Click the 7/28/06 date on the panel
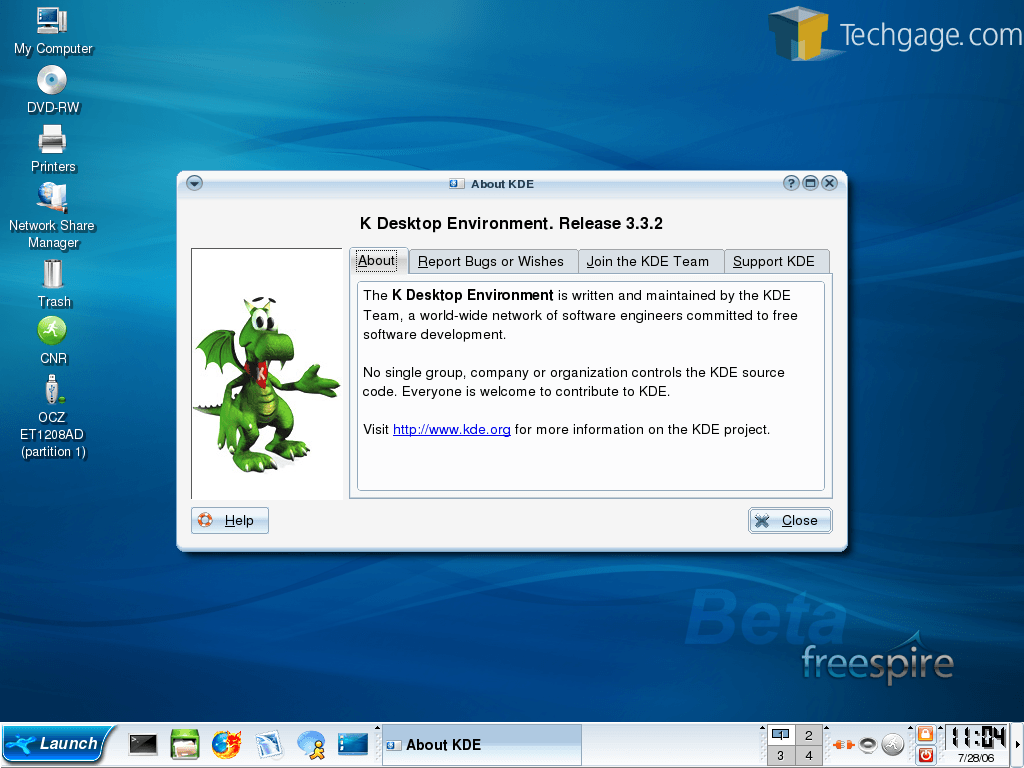This screenshot has height=768, width=1024. 976,758
